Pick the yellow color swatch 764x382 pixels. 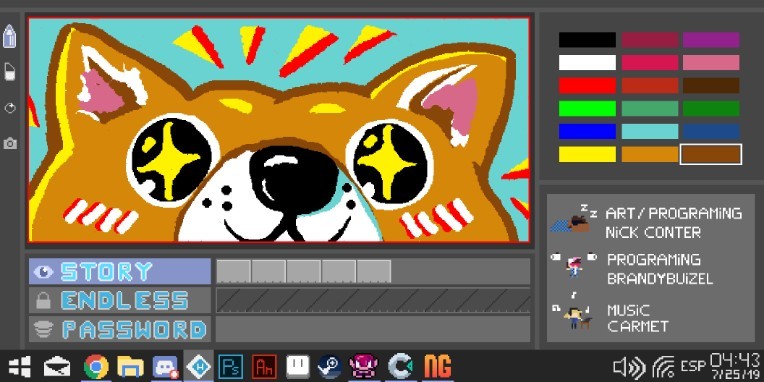587,154
